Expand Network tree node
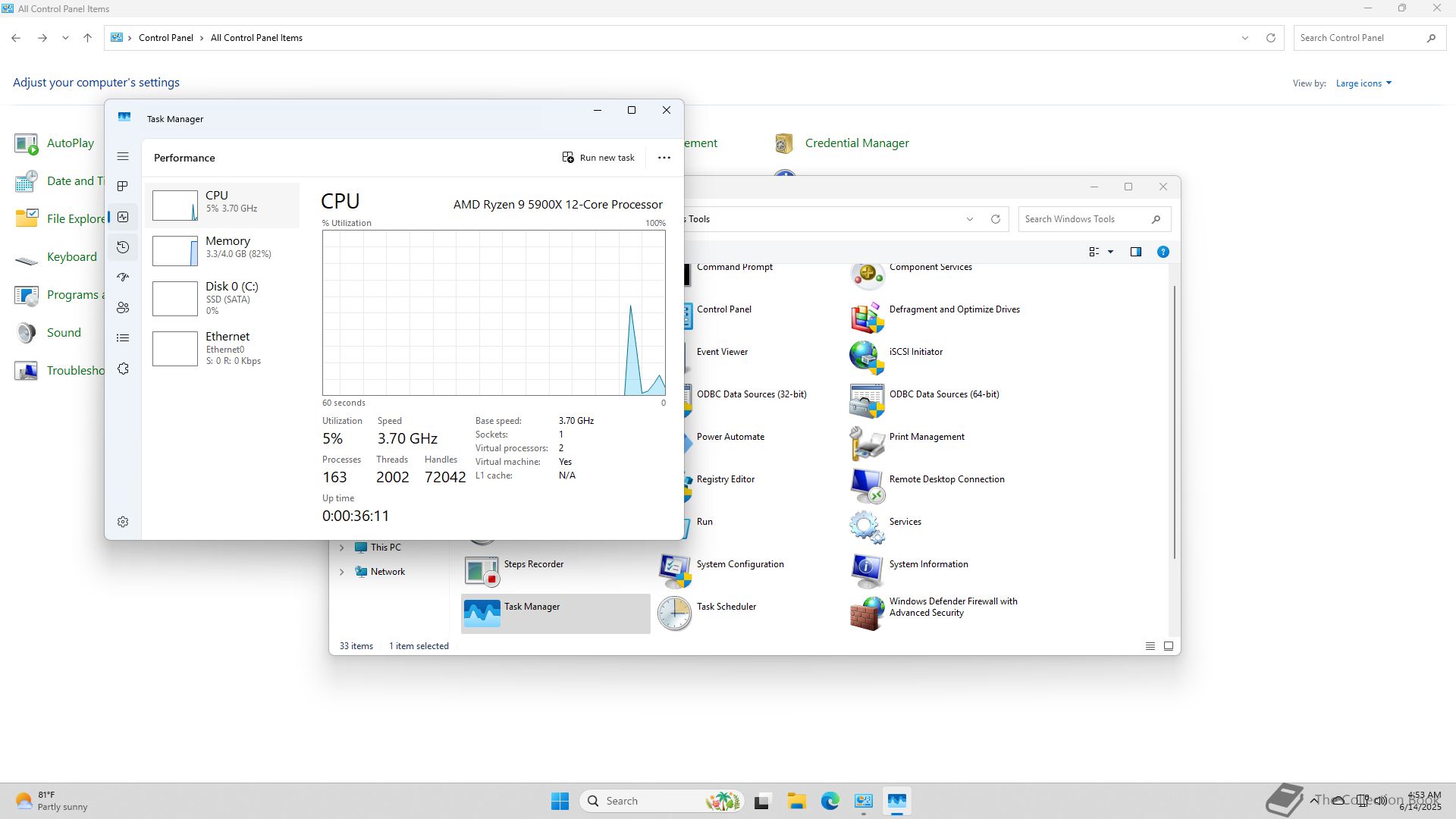 [x=341, y=572]
